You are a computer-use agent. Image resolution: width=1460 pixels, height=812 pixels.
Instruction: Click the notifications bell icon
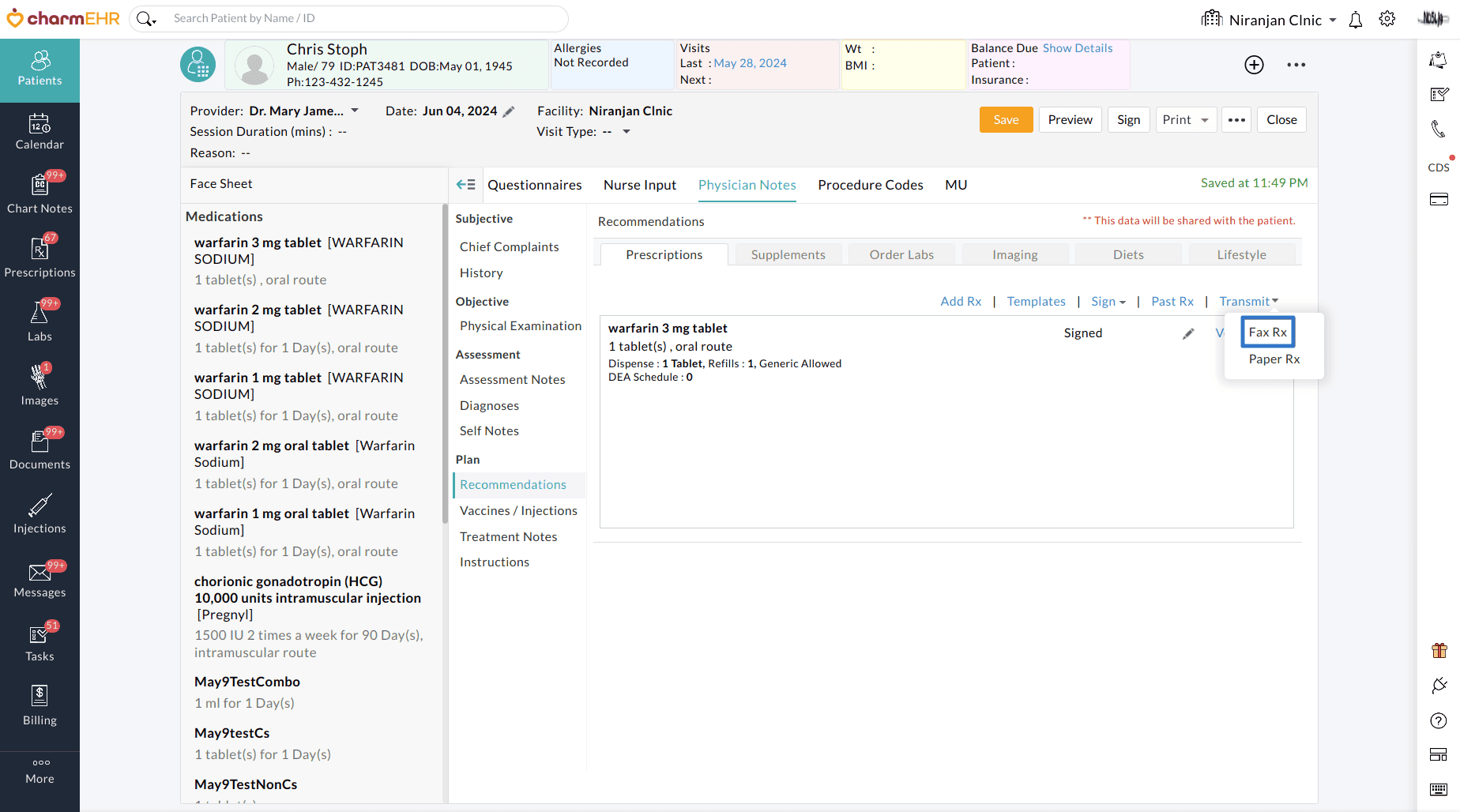1356,20
